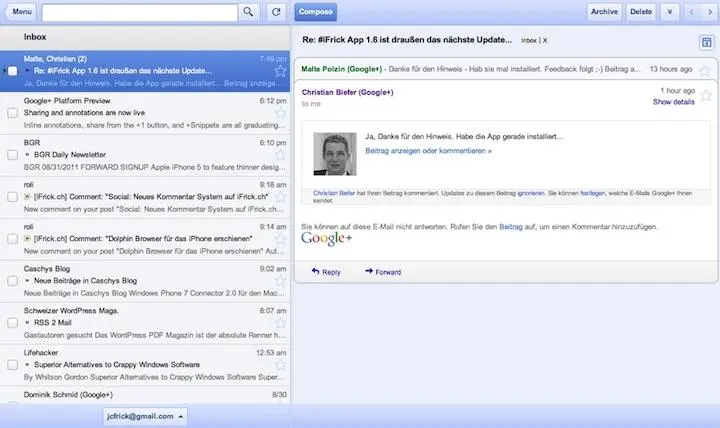Star the Caschys Blog email
Screen dimensions: 720x428
tap(280, 281)
